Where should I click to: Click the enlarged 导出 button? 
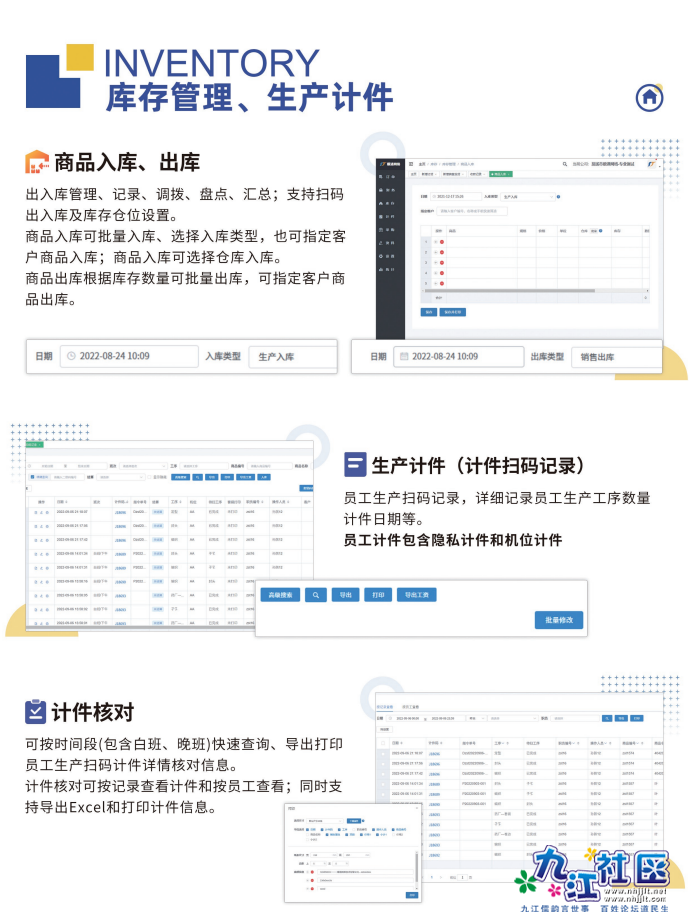[x=346, y=595]
